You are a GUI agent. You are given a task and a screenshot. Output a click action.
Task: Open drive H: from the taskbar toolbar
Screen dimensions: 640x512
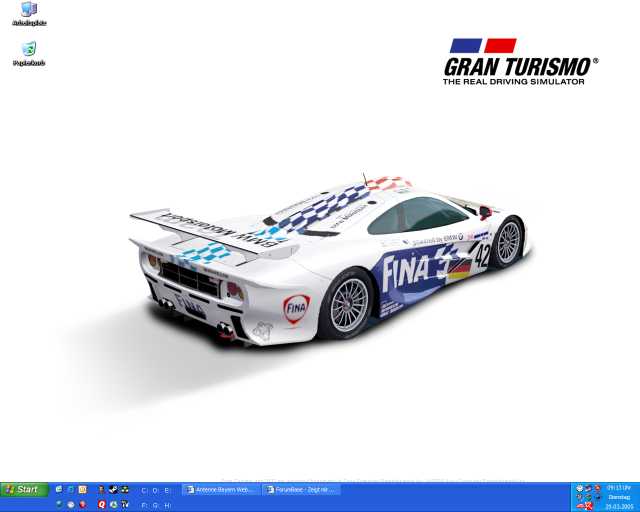167,505
